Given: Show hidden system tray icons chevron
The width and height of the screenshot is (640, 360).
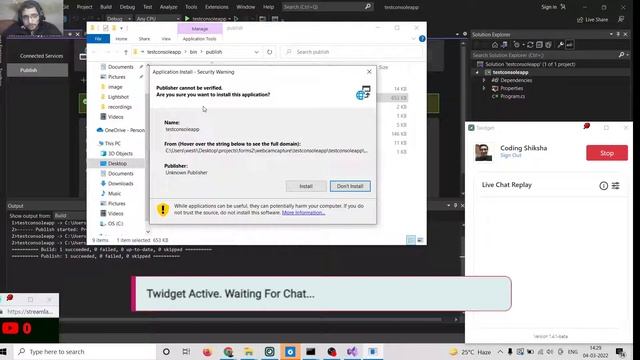Looking at the screenshot, I should 500,352.
